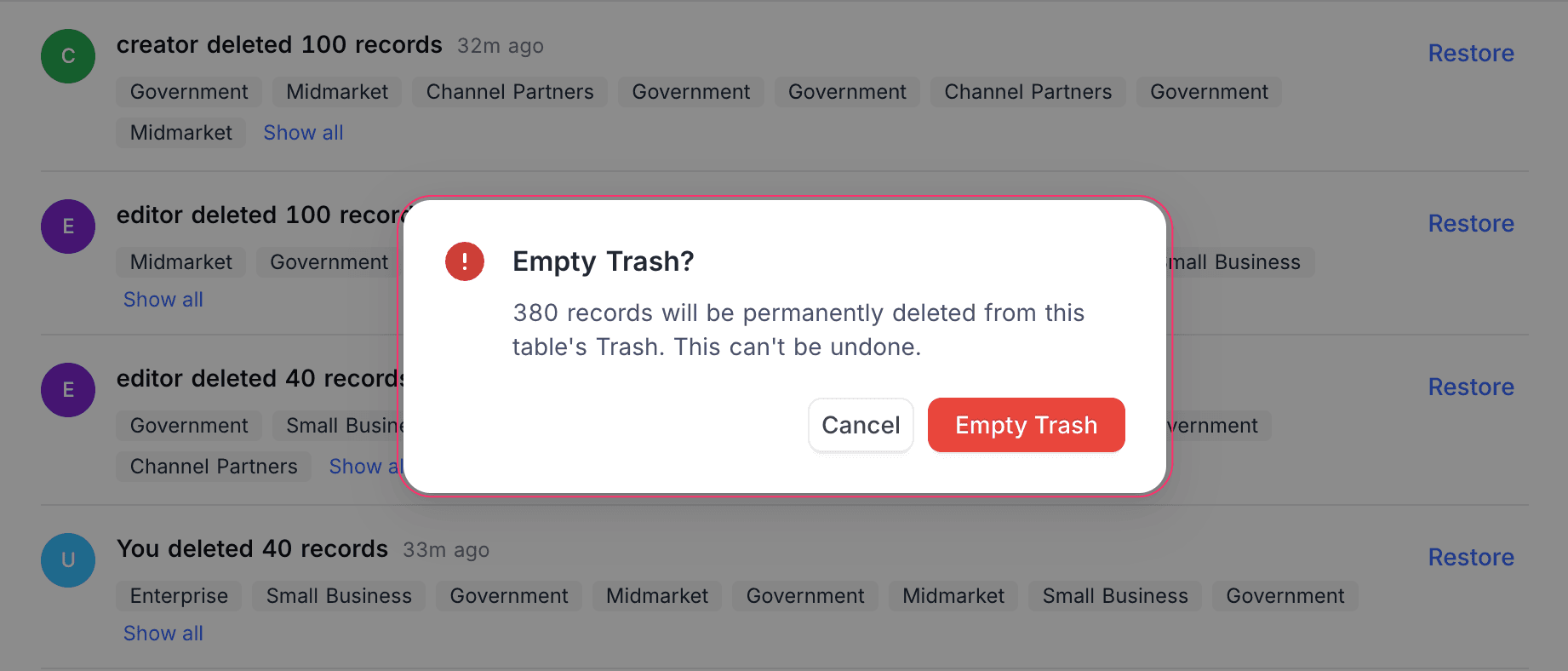Select the Midmarket tag in the top row
Viewport: 1568px width, 671px height.
[x=336, y=91]
